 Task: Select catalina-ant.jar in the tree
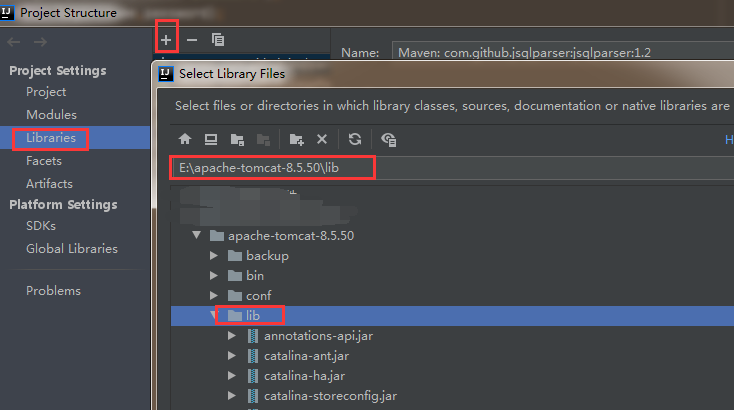click(306, 356)
